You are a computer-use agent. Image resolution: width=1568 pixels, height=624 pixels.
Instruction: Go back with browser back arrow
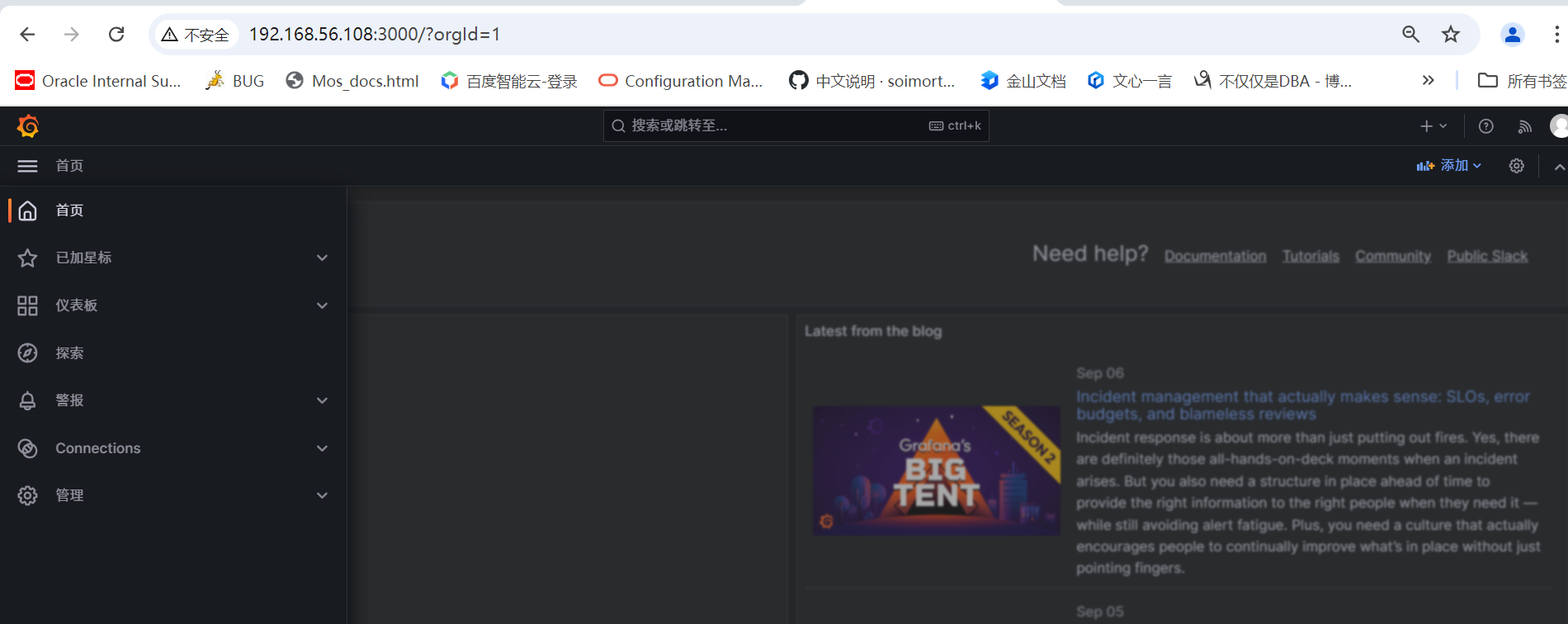(27, 34)
